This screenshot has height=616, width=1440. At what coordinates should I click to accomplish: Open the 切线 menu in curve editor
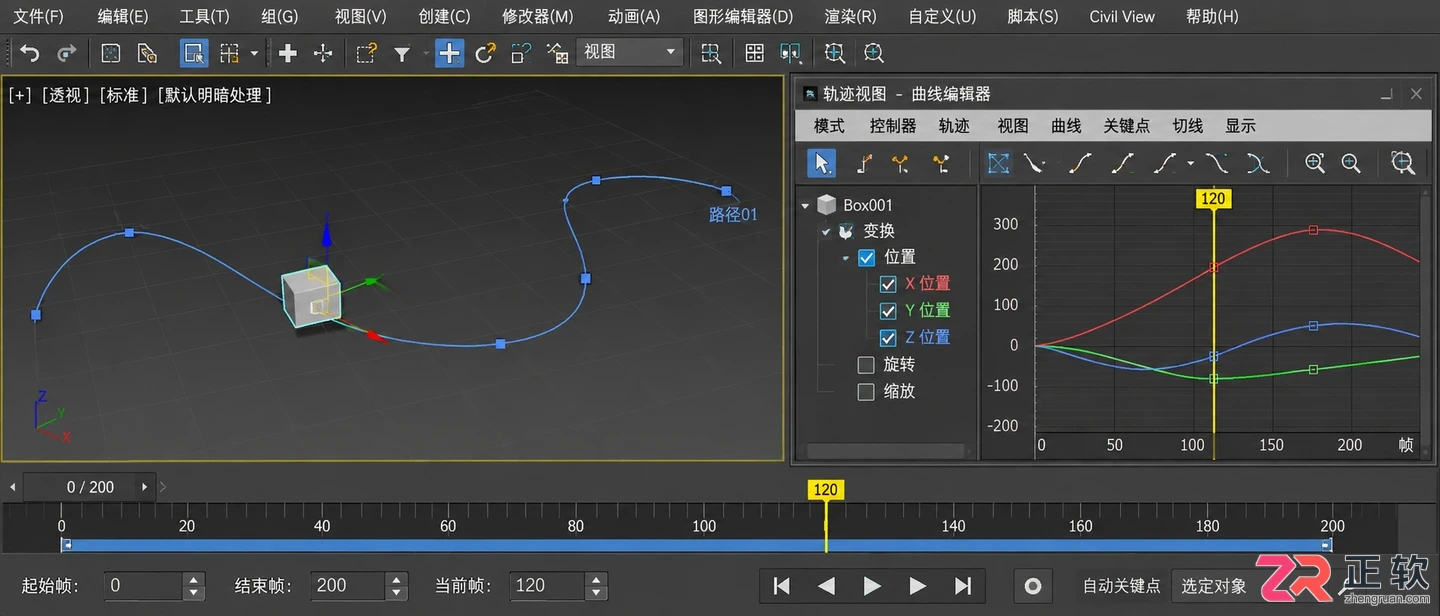(1188, 126)
